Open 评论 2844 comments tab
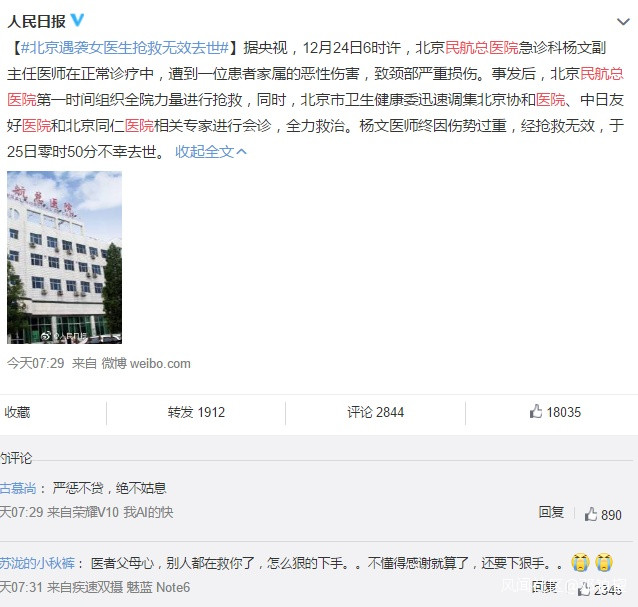 [x=376, y=412]
